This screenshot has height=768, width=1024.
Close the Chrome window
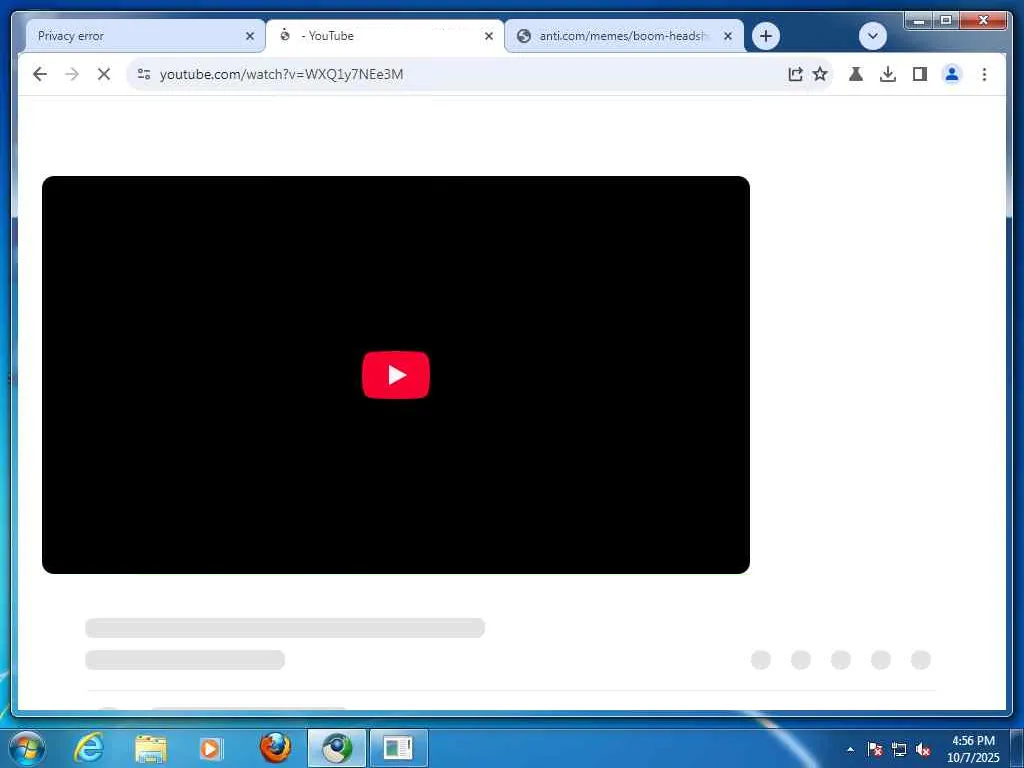click(983, 21)
